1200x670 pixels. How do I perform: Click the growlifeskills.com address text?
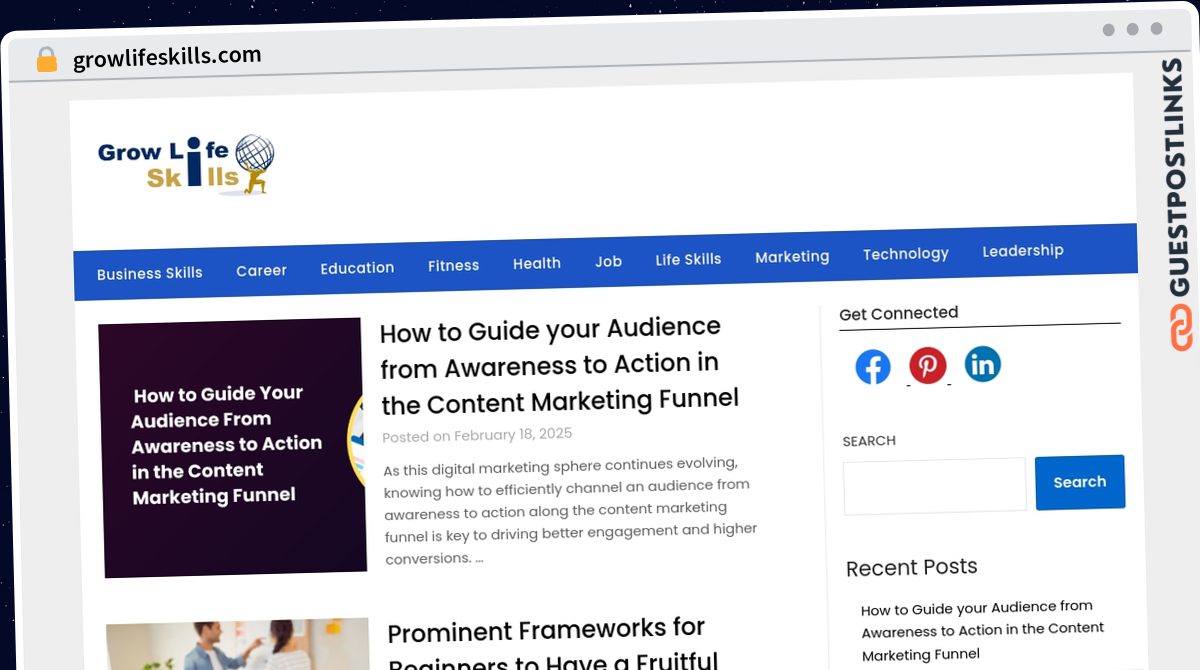pyautogui.click(x=167, y=57)
